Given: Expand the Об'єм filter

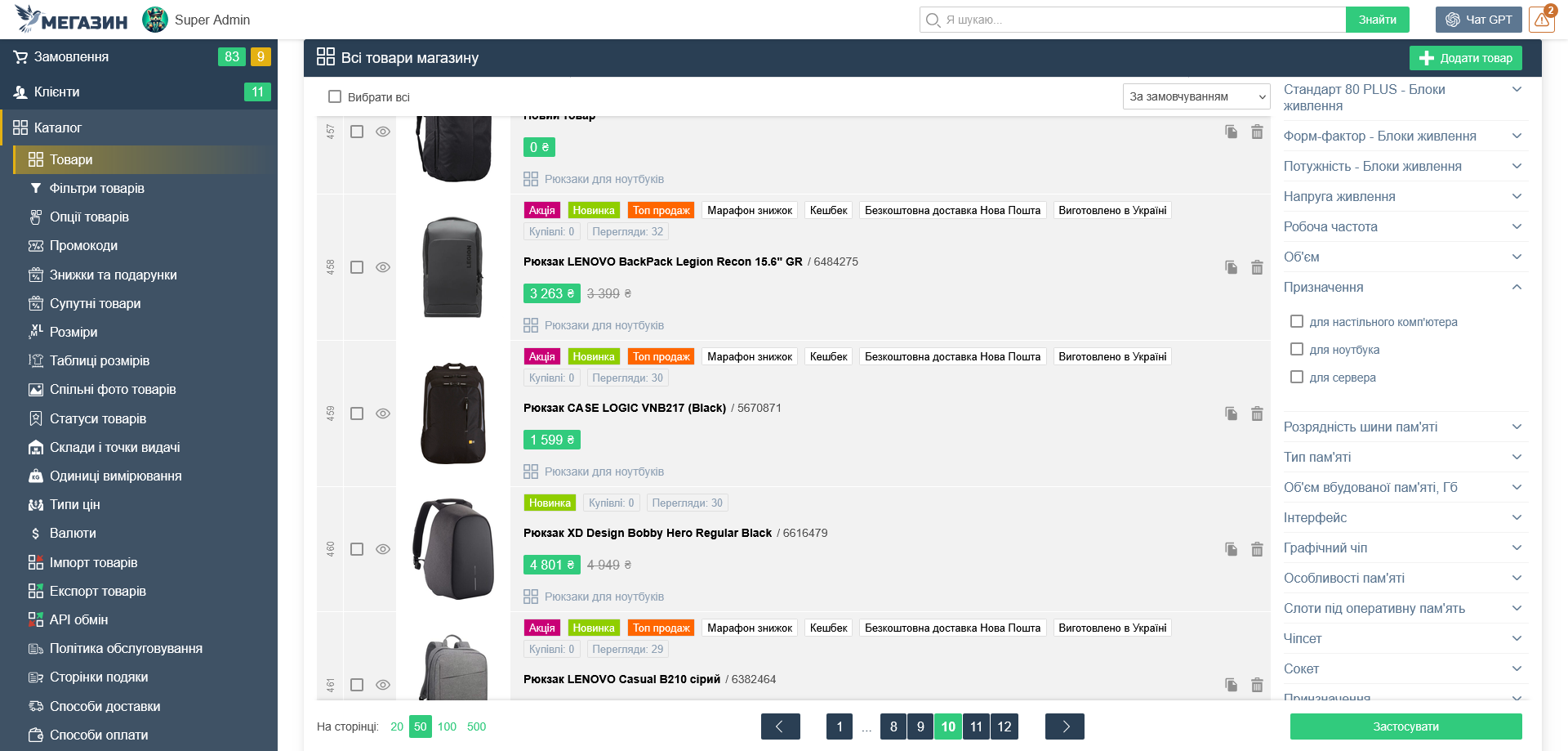Looking at the screenshot, I should (x=1405, y=257).
